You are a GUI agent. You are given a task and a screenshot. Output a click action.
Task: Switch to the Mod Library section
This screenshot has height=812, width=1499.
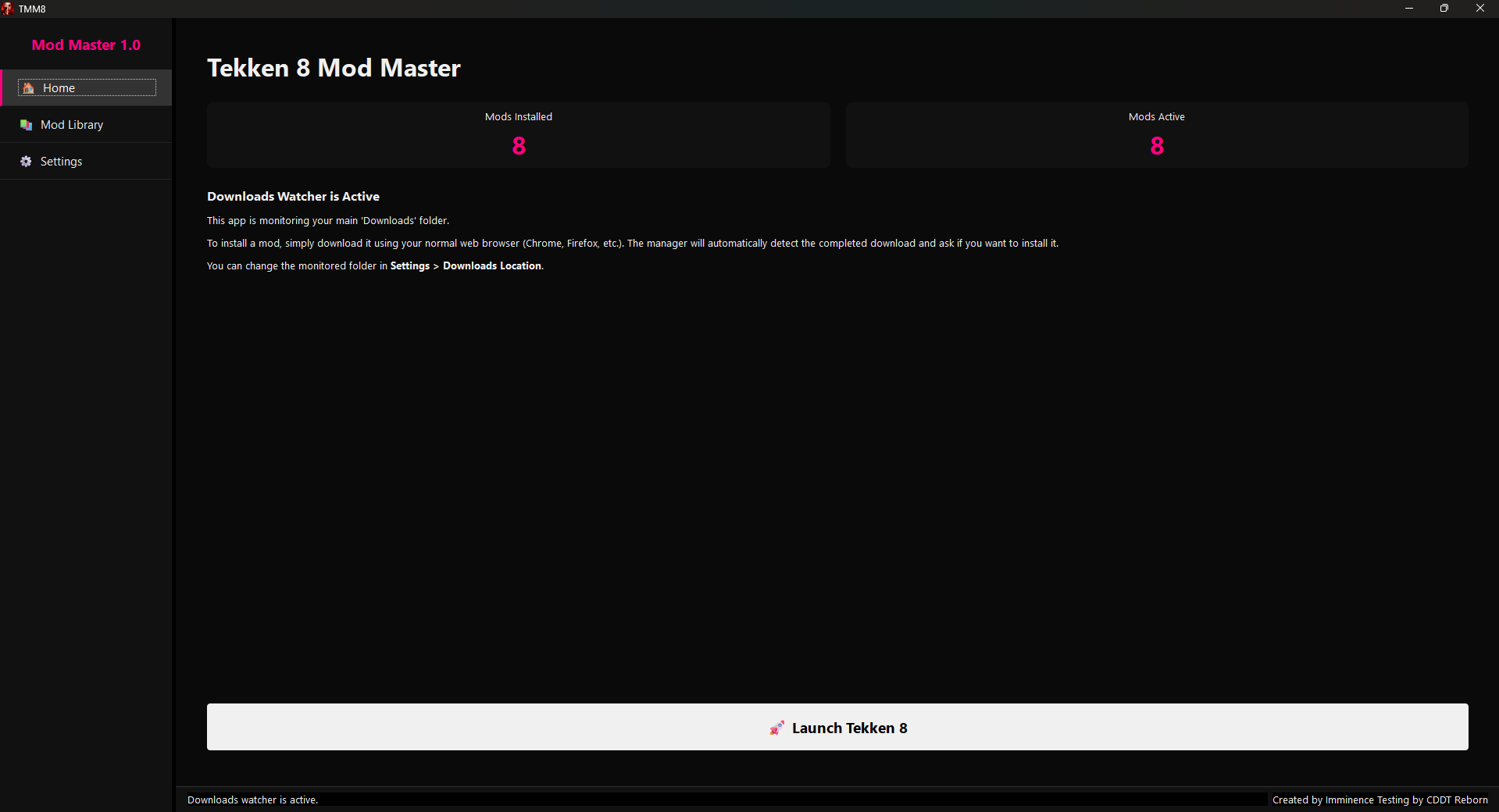pos(72,125)
